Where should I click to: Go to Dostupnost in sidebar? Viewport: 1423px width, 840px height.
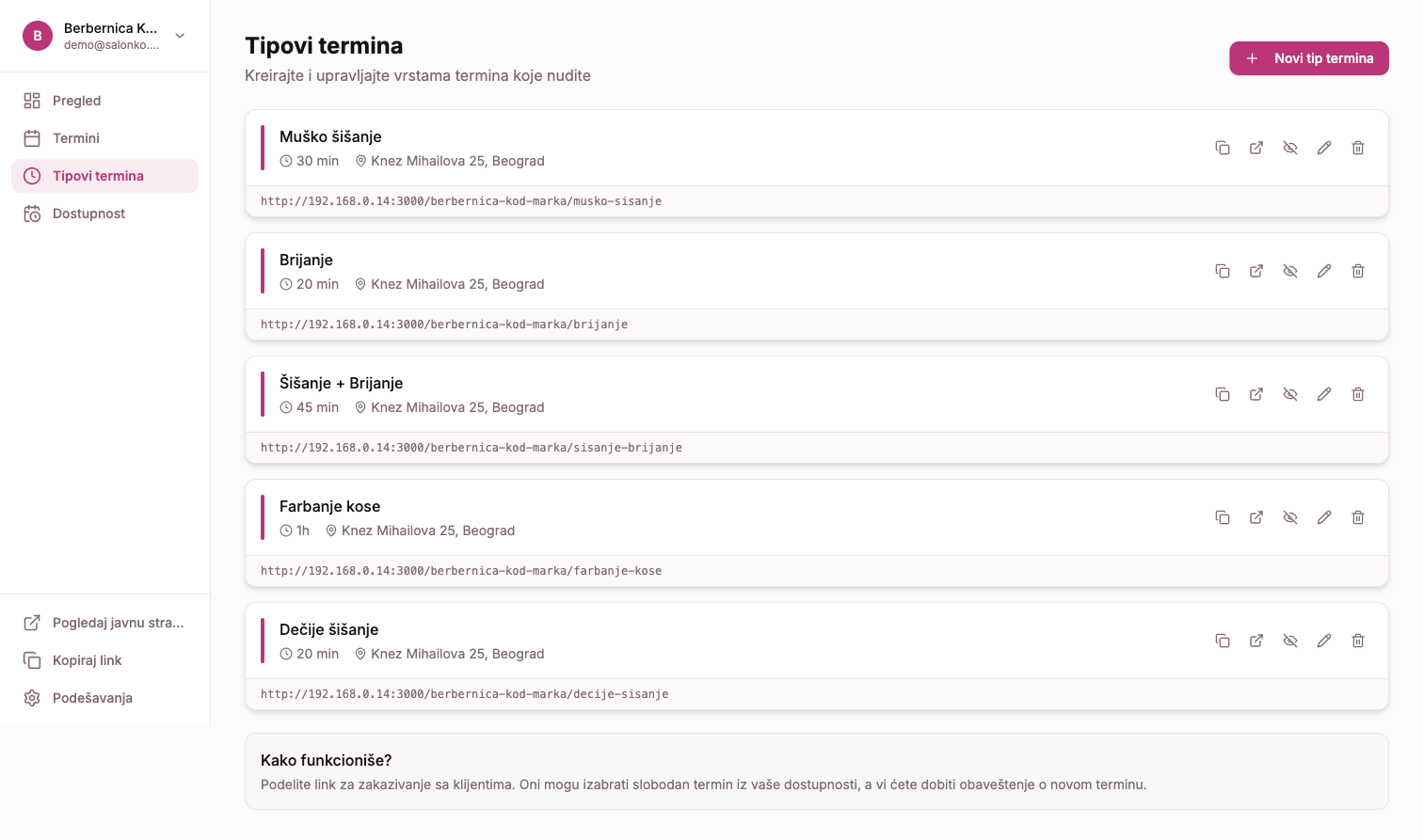click(x=88, y=214)
